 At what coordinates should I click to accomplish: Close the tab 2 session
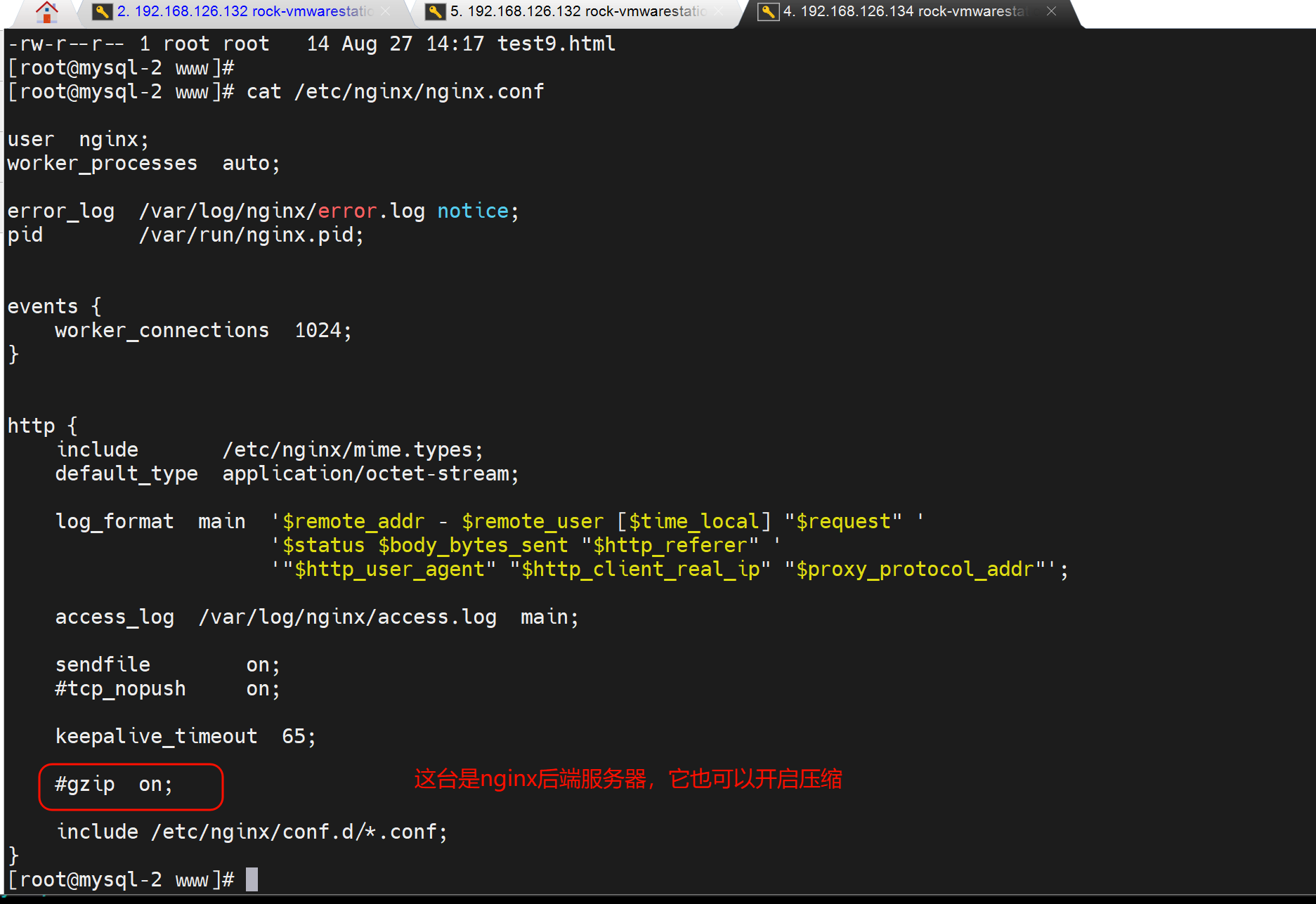(385, 11)
